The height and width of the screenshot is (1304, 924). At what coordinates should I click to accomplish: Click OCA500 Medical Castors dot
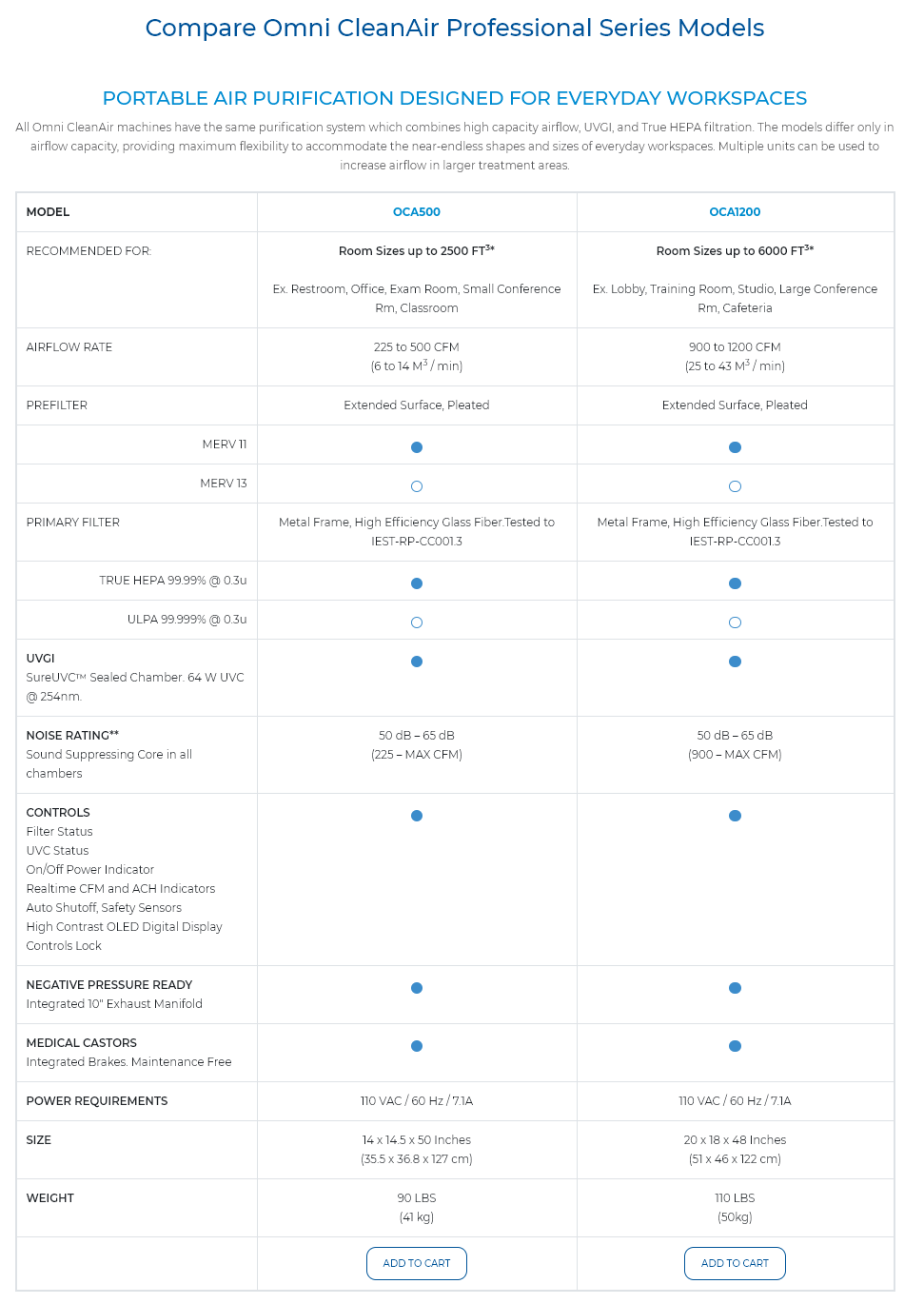click(x=417, y=1046)
